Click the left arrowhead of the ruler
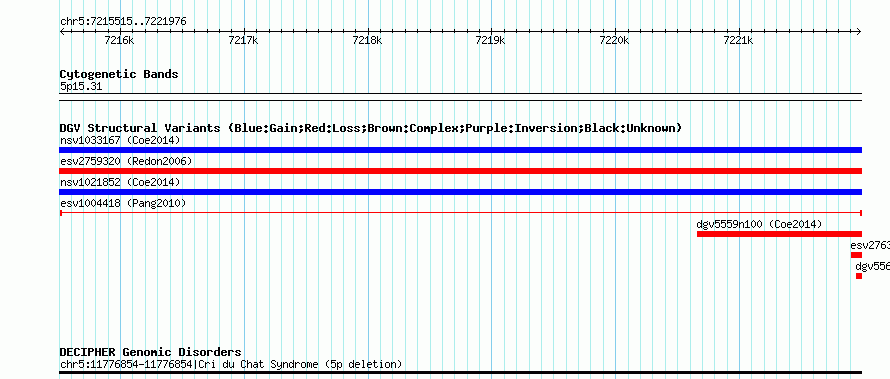 [62, 31]
